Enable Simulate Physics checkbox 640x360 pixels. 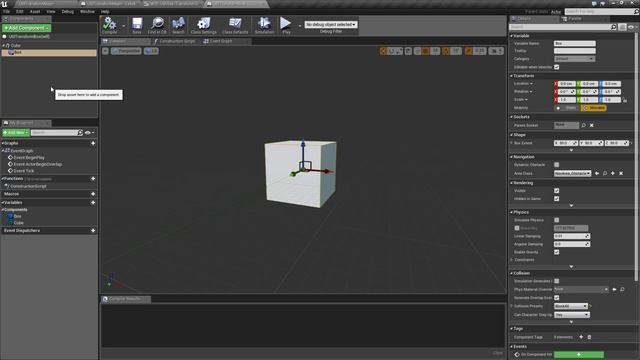click(x=557, y=220)
